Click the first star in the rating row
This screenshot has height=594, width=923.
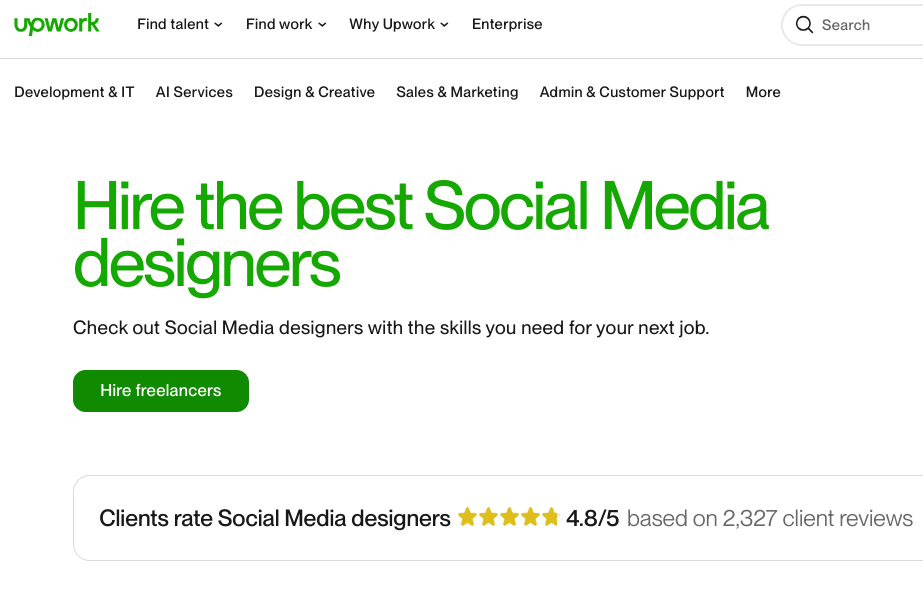pyautogui.click(x=466, y=517)
